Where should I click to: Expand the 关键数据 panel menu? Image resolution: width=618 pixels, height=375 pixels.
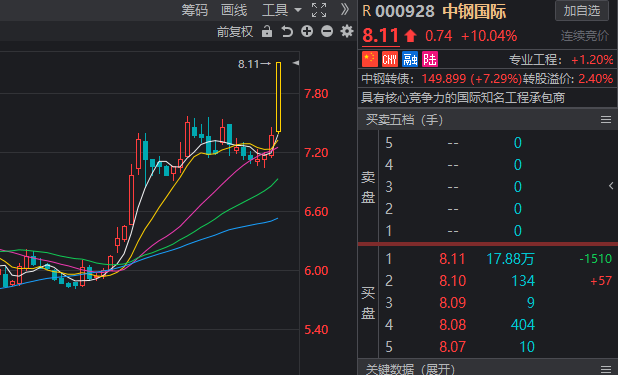click(606, 369)
